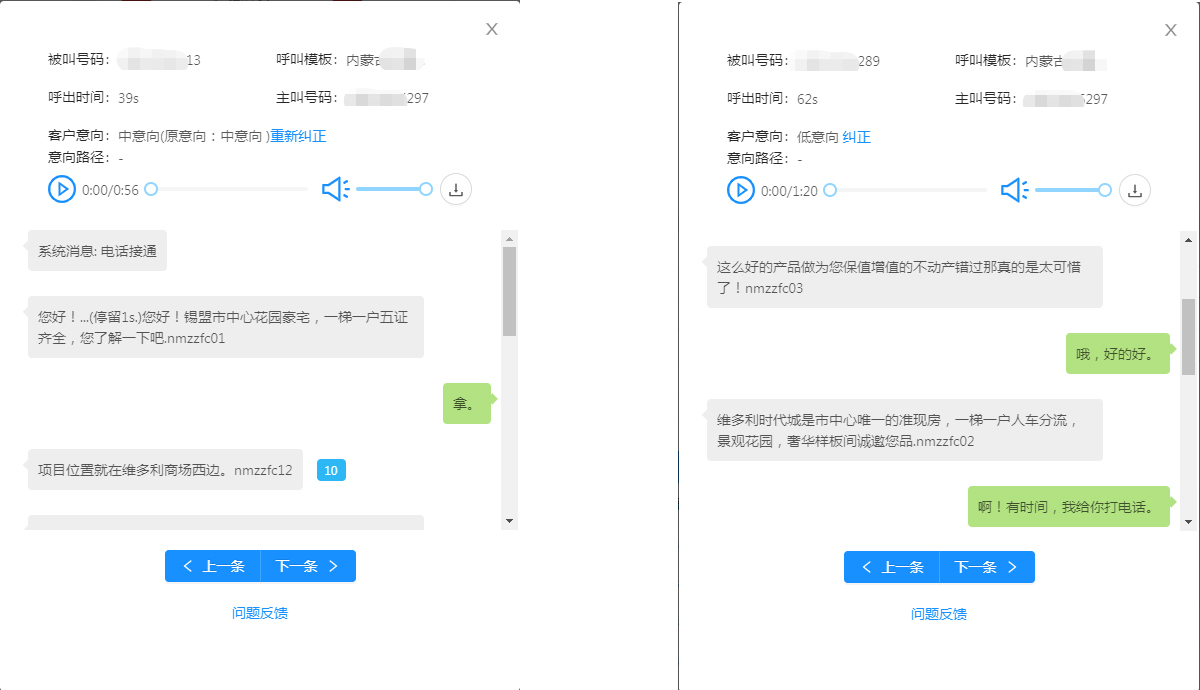Close the right call detail dialog
The width and height of the screenshot is (1200, 690).
(1170, 29)
